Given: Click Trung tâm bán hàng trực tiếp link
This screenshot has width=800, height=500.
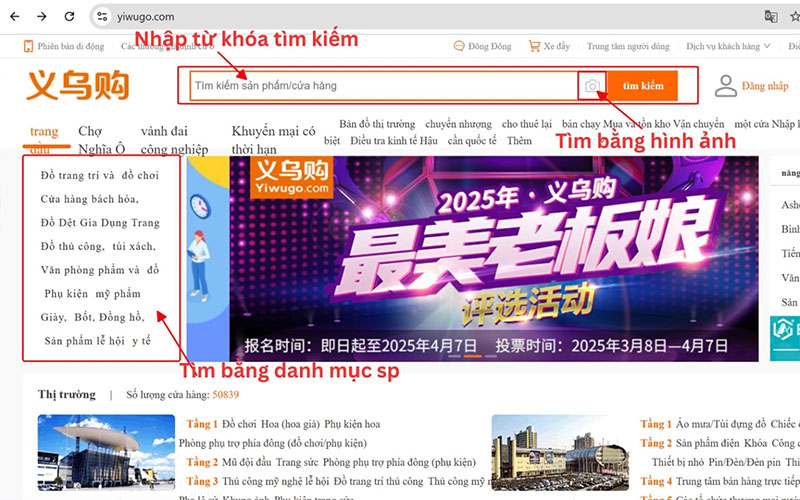Looking at the screenshot, I should pyautogui.click(x=738, y=481).
